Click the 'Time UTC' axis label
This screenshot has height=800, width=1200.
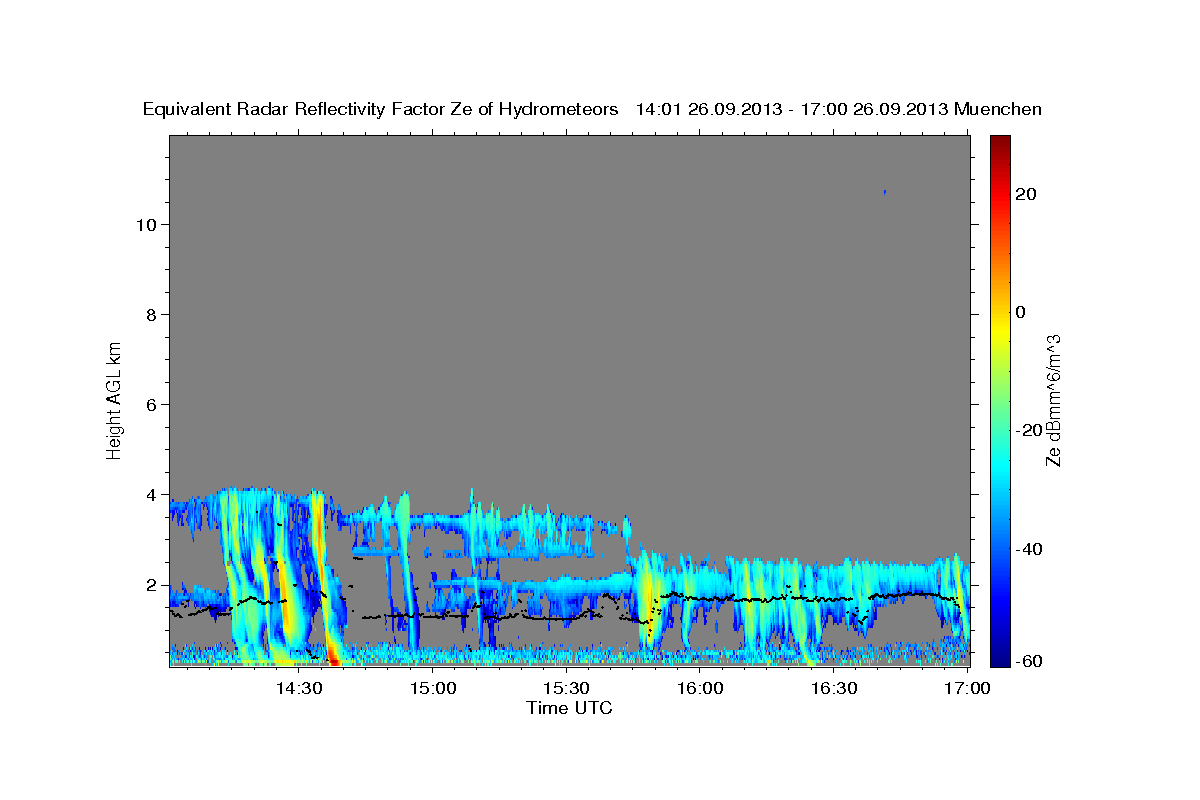click(569, 709)
